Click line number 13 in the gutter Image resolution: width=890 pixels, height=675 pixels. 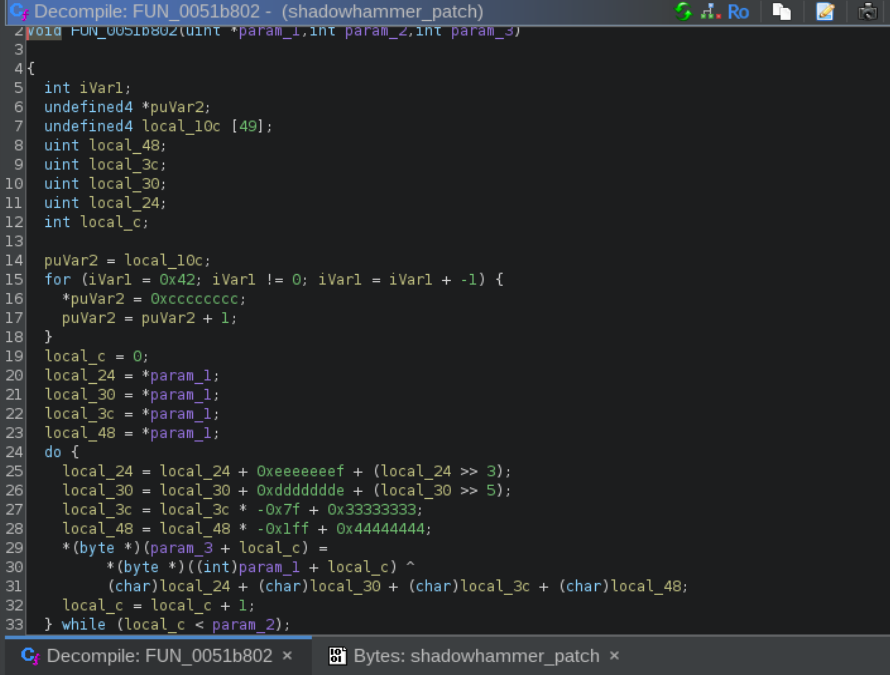(x=14, y=241)
